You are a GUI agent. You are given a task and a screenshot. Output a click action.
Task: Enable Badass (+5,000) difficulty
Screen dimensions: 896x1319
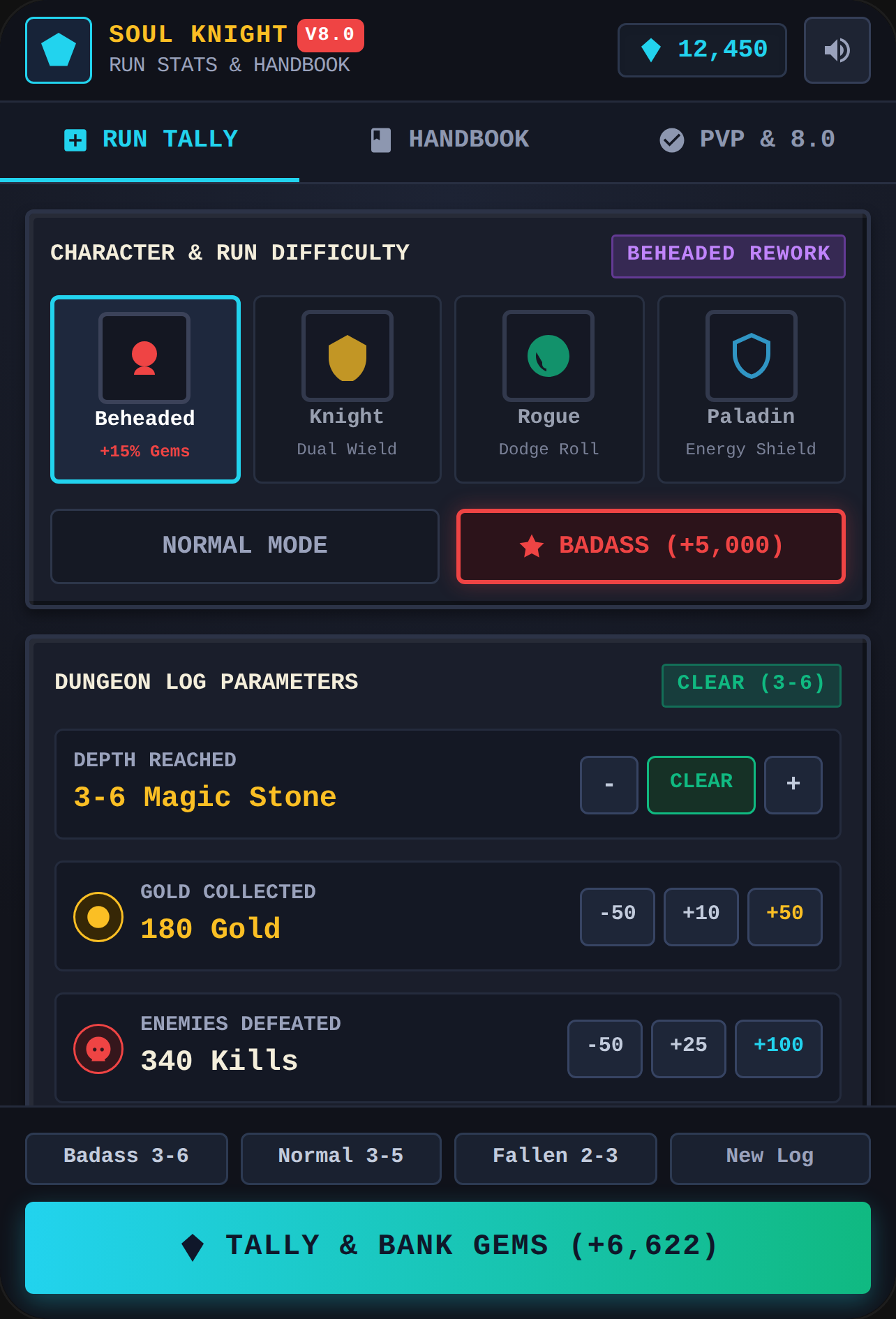[x=651, y=546]
